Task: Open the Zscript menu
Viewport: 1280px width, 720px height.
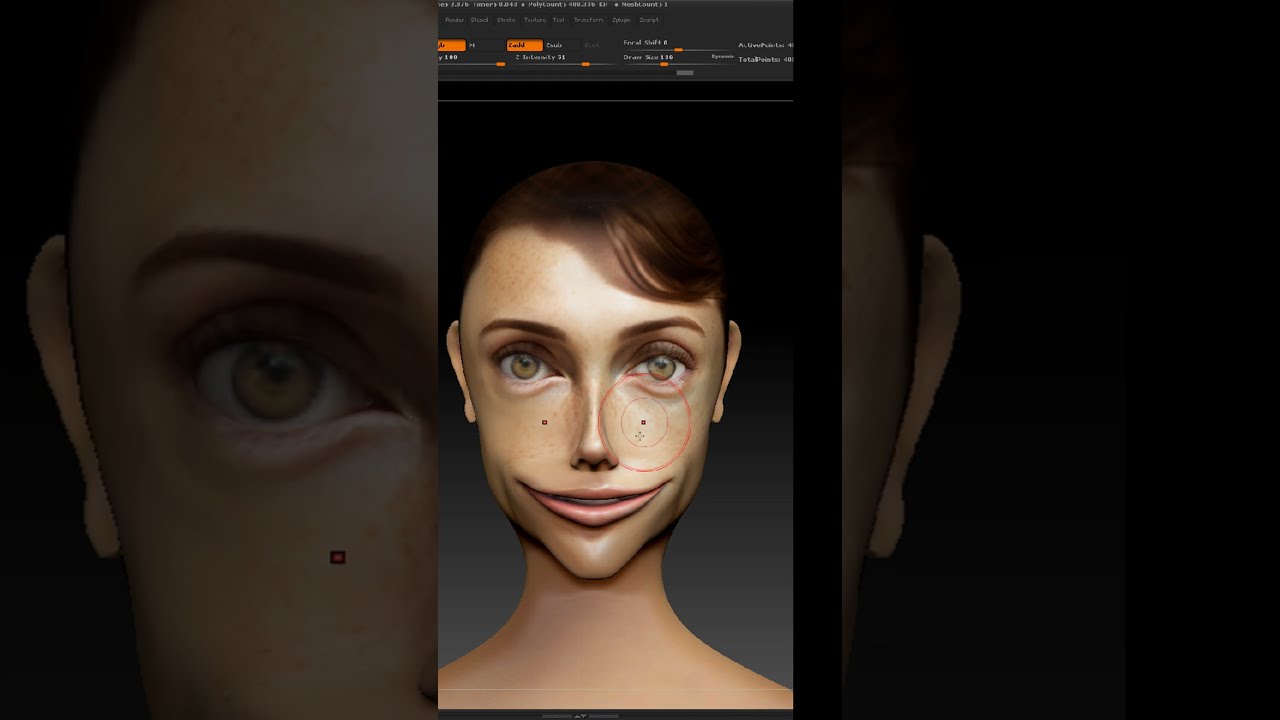Action: (649, 20)
